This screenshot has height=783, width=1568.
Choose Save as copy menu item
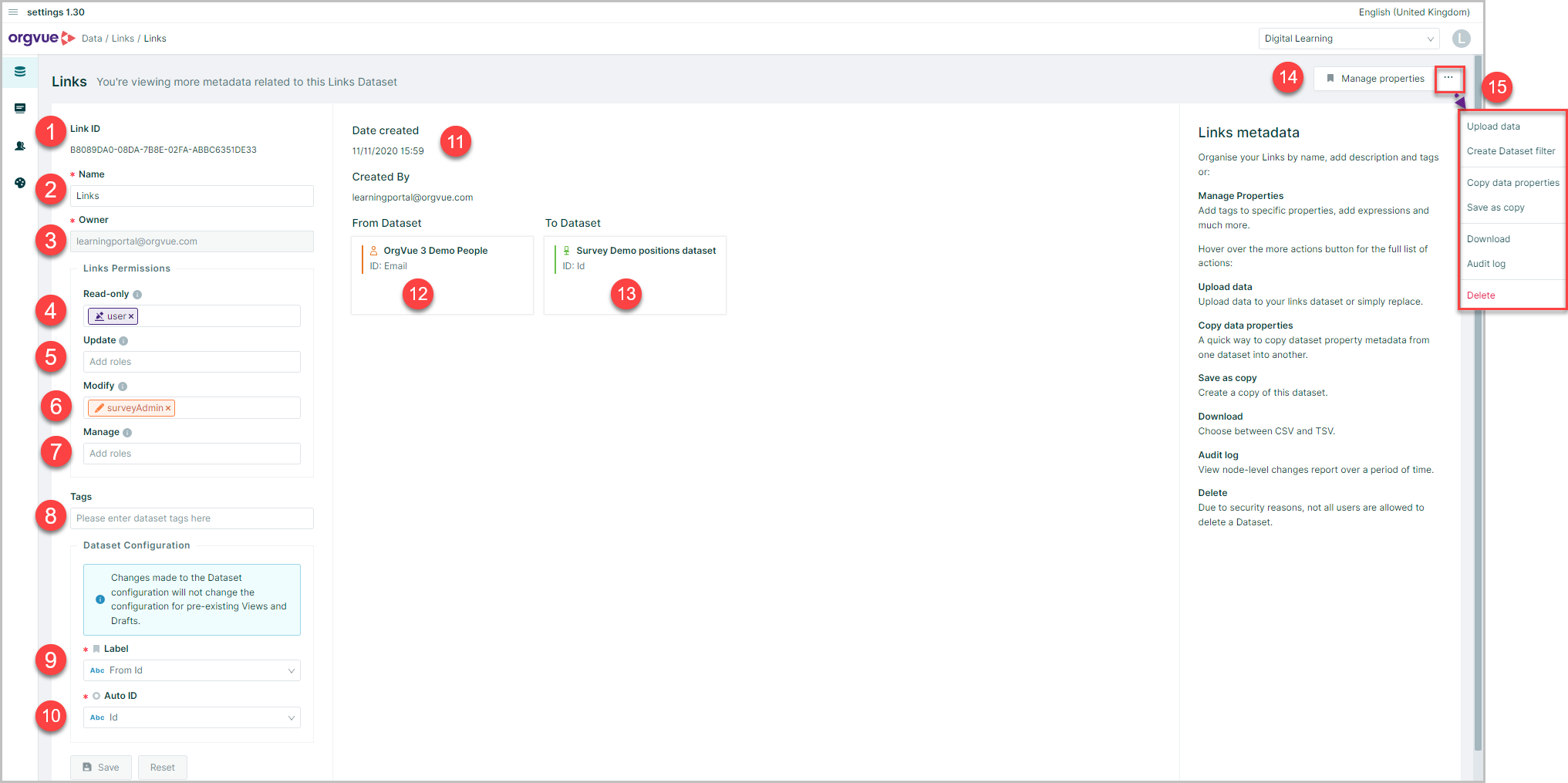click(1496, 208)
